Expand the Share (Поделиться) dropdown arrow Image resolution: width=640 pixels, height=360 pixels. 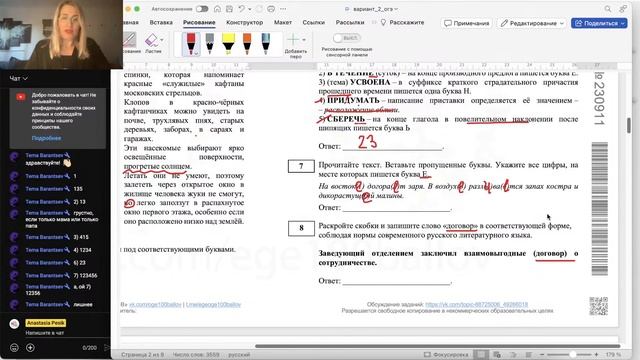tap(623, 23)
